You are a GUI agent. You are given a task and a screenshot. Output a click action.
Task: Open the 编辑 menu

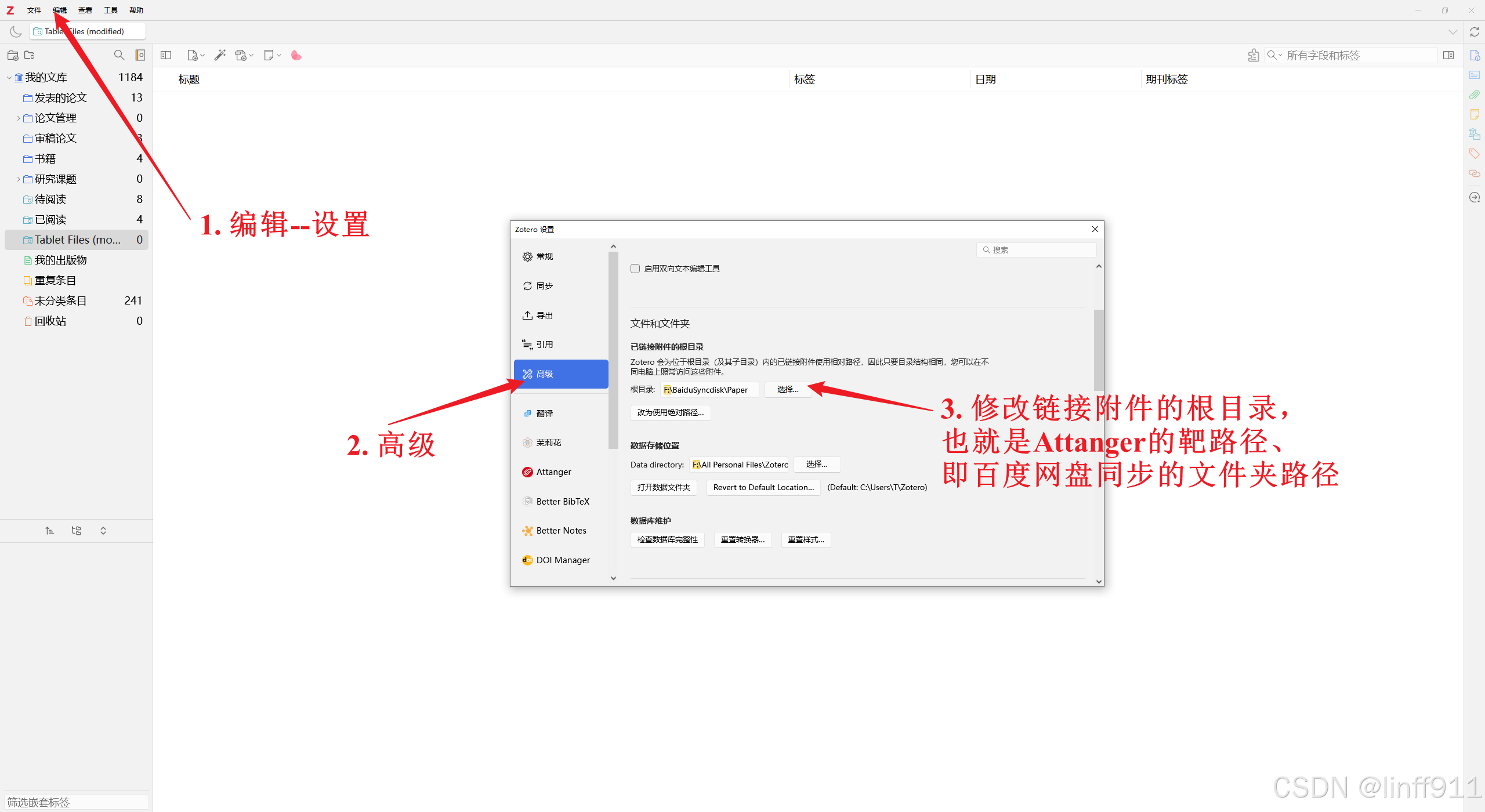(x=59, y=10)
